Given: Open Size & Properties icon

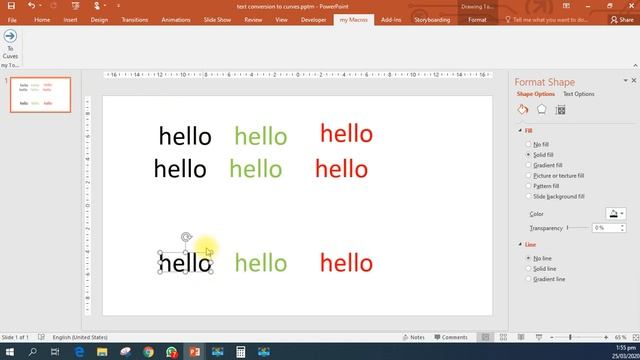Looking at the screenshot, I should coord(560,110).
